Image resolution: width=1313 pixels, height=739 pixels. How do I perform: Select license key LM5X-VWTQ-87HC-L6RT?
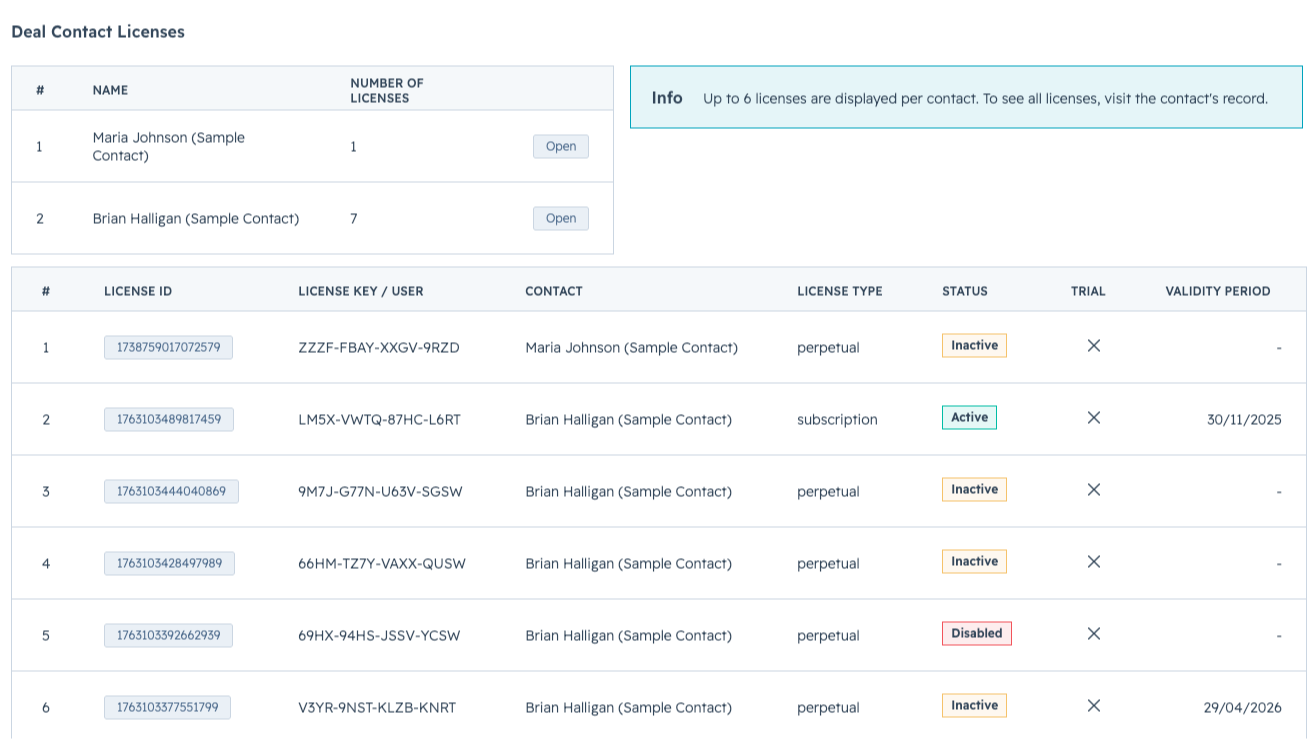(379, 419)
